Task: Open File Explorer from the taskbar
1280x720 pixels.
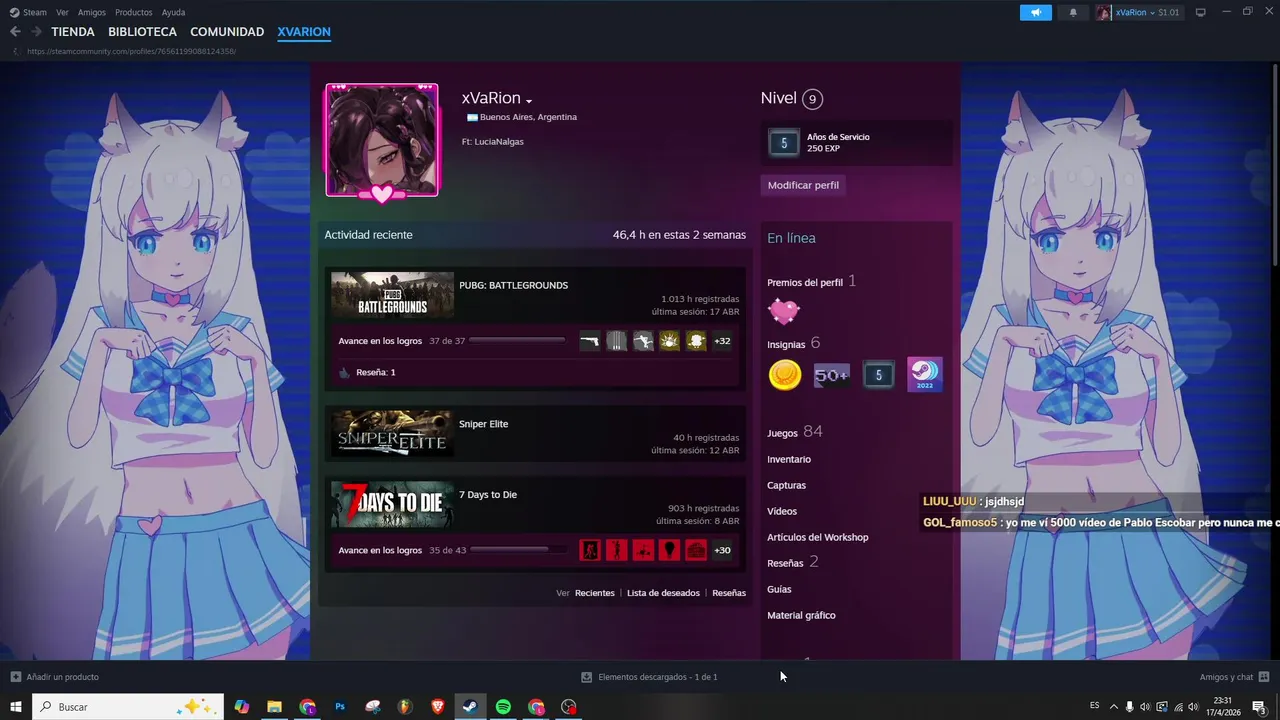Action: (274, 707)
